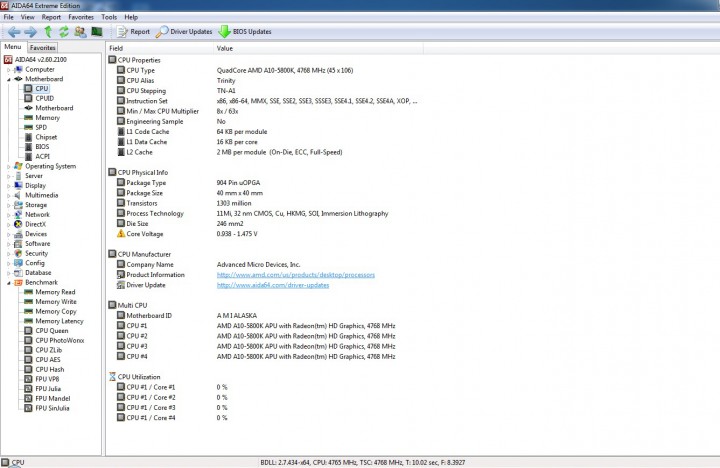The width and height of the screenshot is (720, 468).
Task: Click the Value column header
Action: [x=318, y=48]
